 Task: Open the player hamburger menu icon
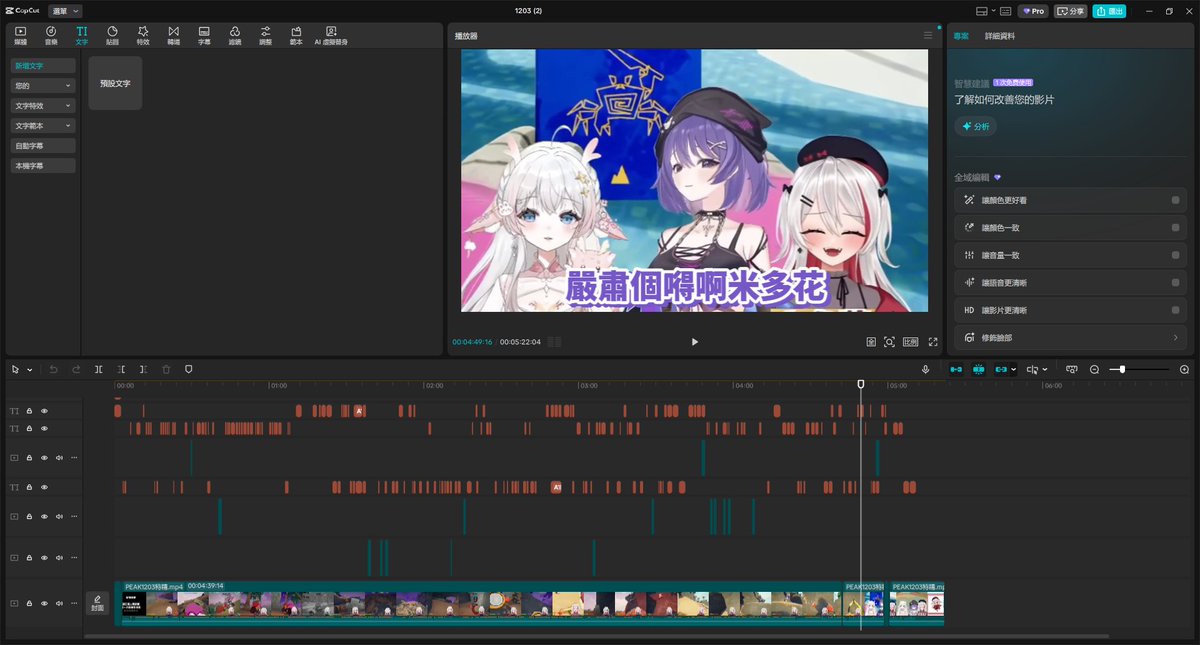(928, 35)
